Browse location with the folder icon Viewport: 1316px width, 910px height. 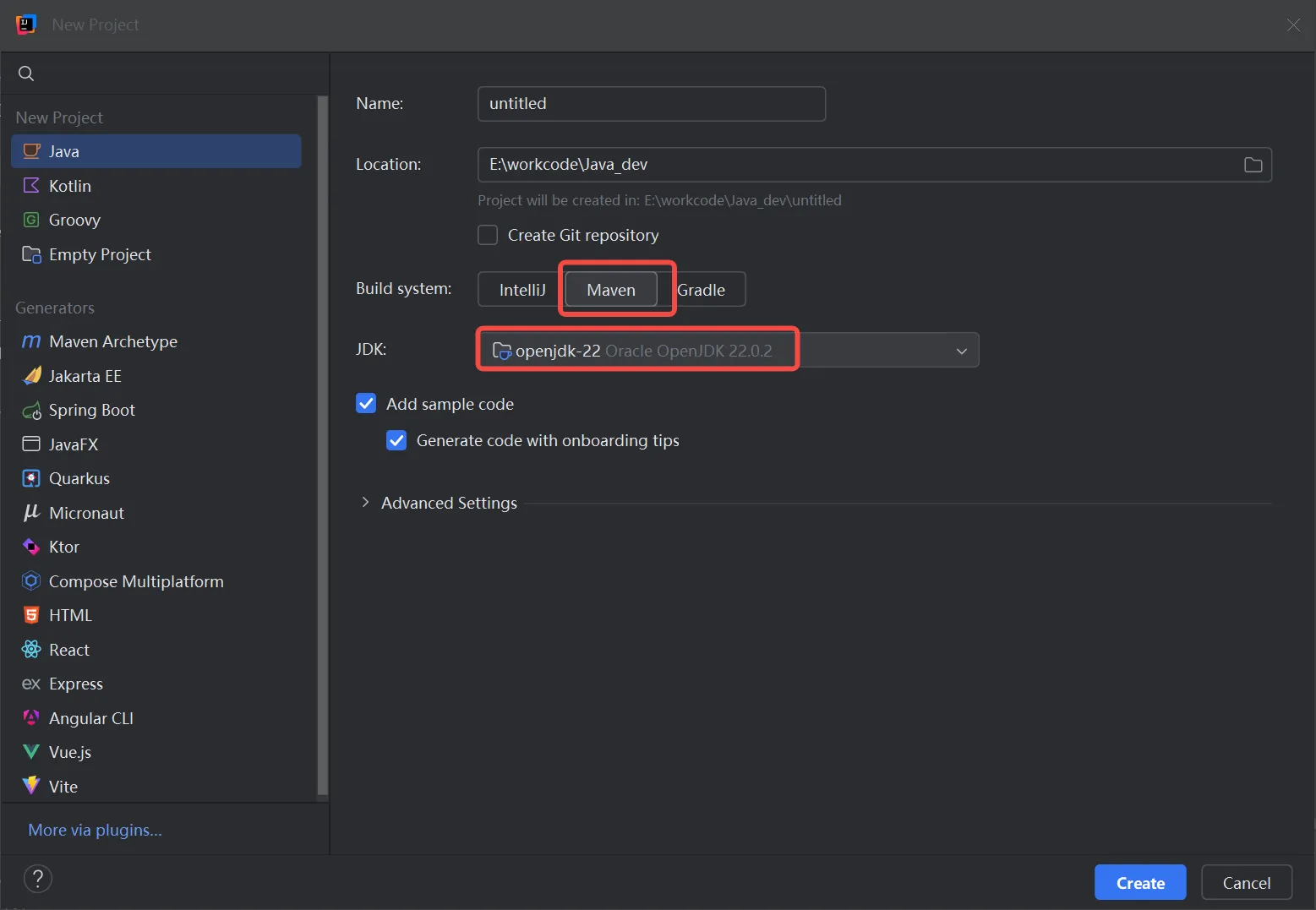(1253, 165)
